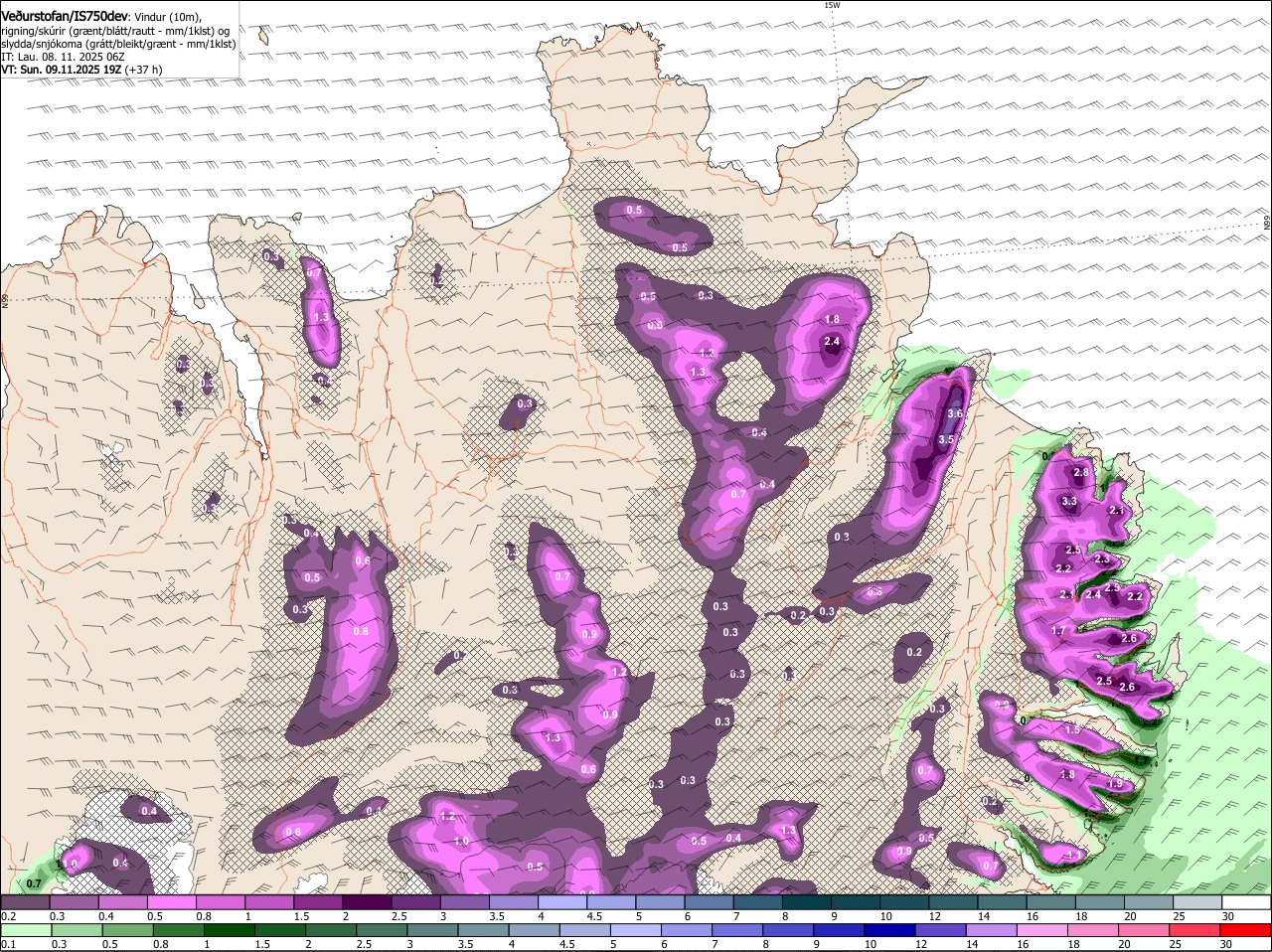Pick the darkest purple 2–2.5 snow scale swatch
Screen dimensions: 1272x952
tap(367, 902)
